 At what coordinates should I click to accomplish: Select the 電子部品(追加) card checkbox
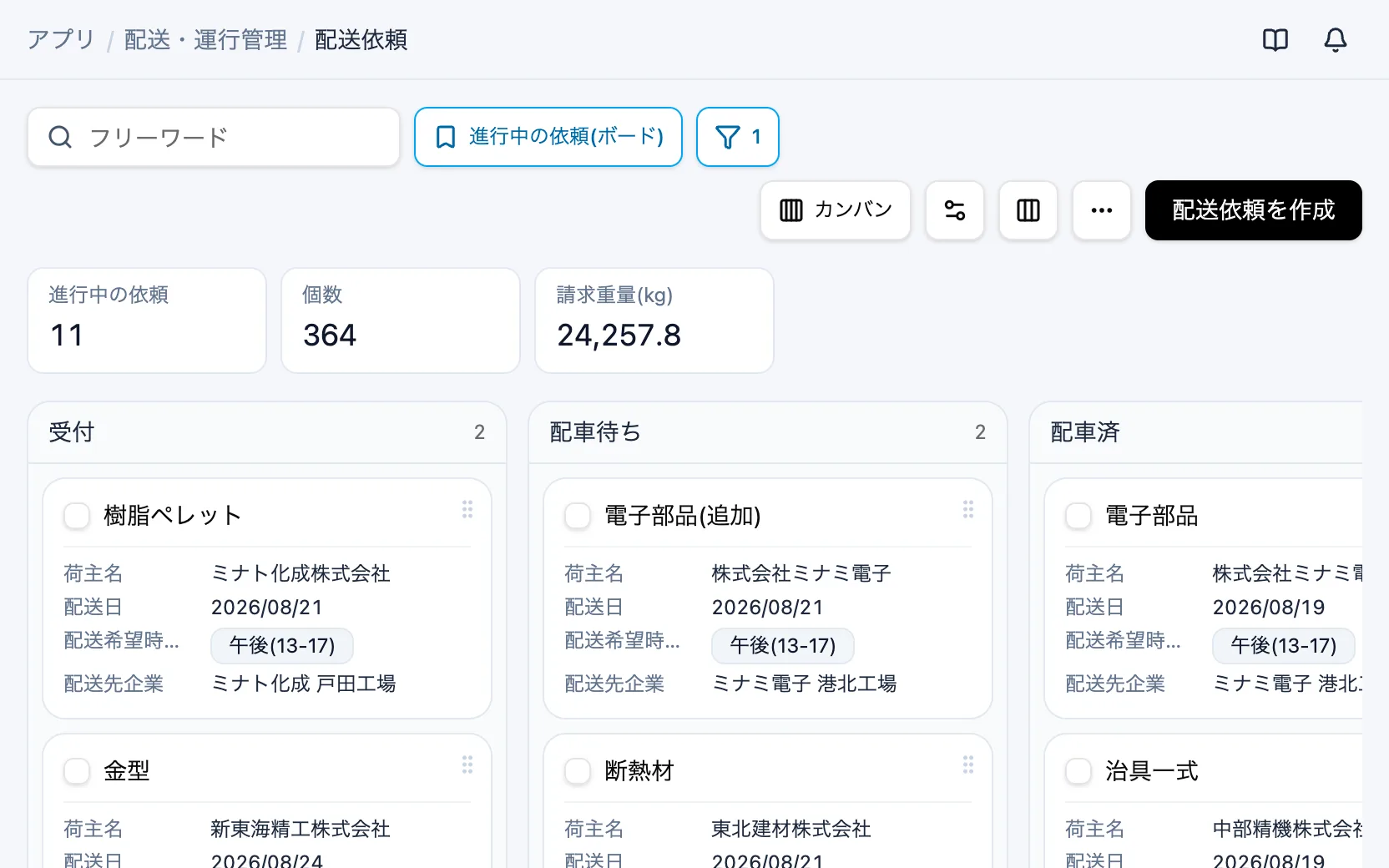578,516
